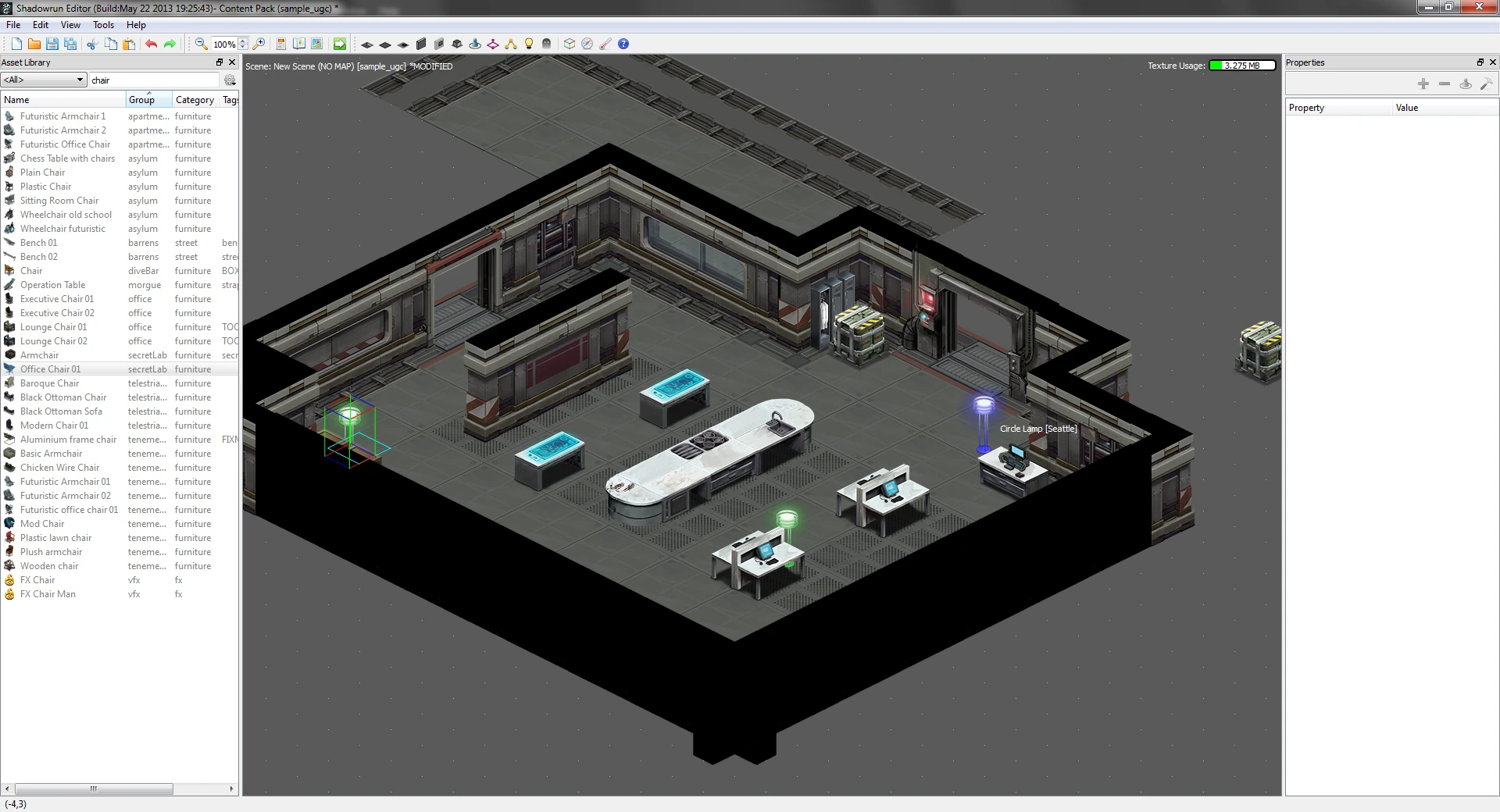Float the Asset Library panel
This screenshot has height=812, width=1500.
(x=220, y=62)
